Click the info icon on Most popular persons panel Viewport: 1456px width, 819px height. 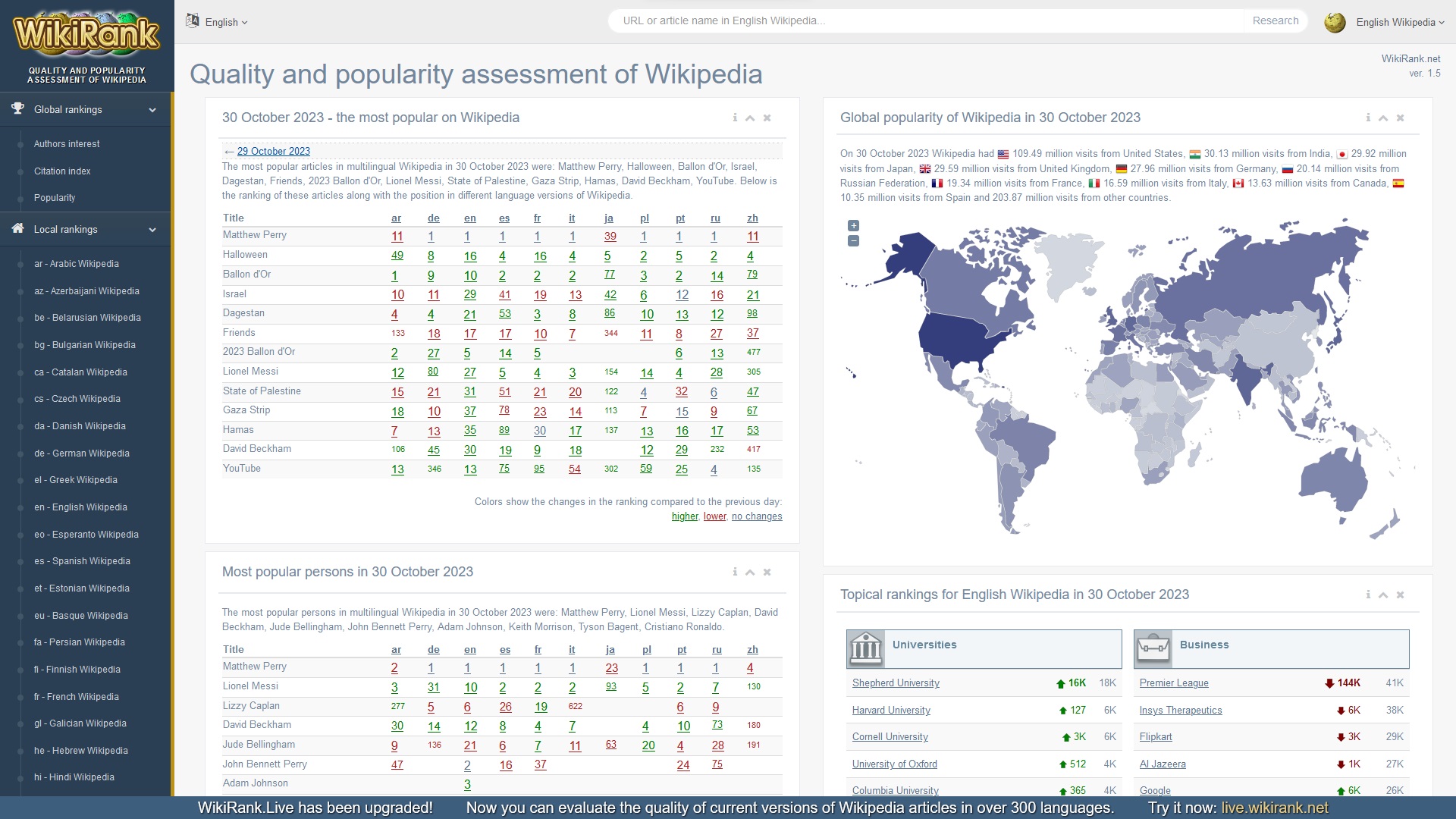pyautogui.click(x=735, y=571)
